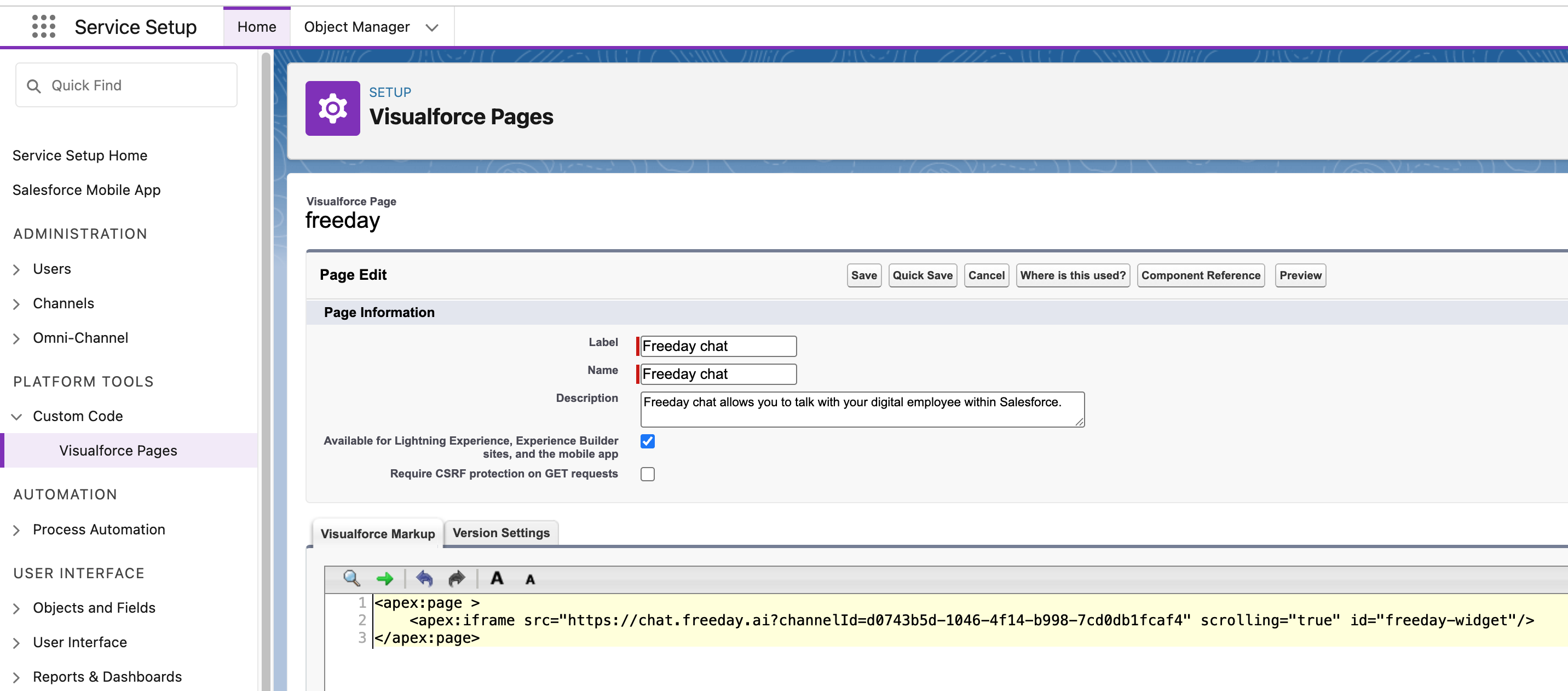1568x691 pixels.
Task: Open the App Launcher dots icon
Action: [x=43, y=27]
